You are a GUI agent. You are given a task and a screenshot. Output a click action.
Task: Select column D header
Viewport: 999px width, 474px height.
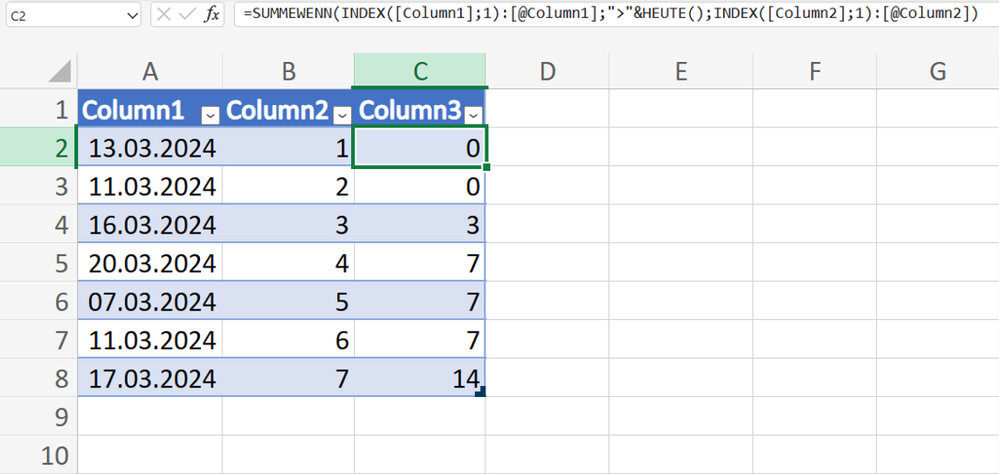[547, 71]
